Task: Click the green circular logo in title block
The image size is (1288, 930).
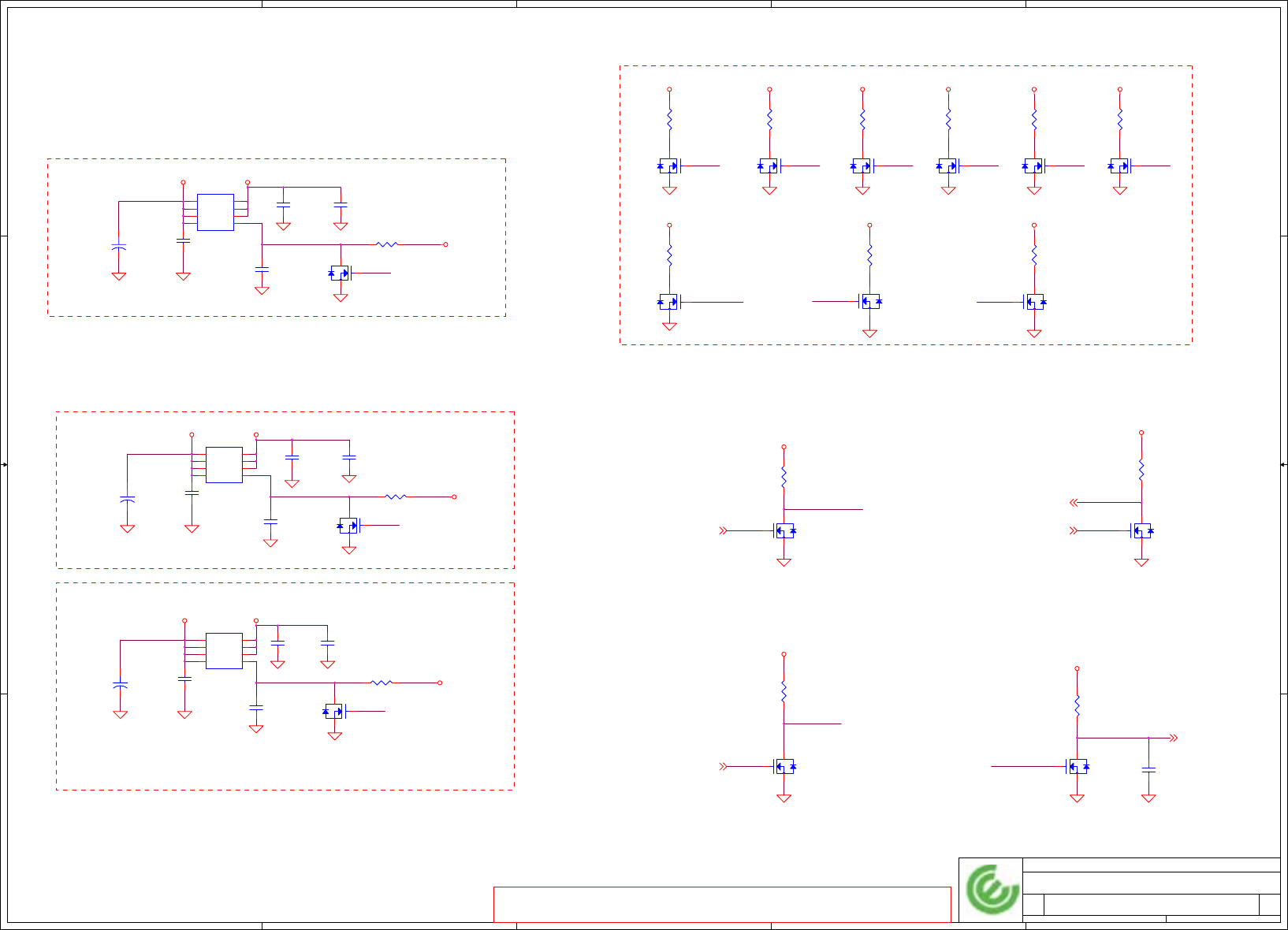Action: (x=992, y=889)
